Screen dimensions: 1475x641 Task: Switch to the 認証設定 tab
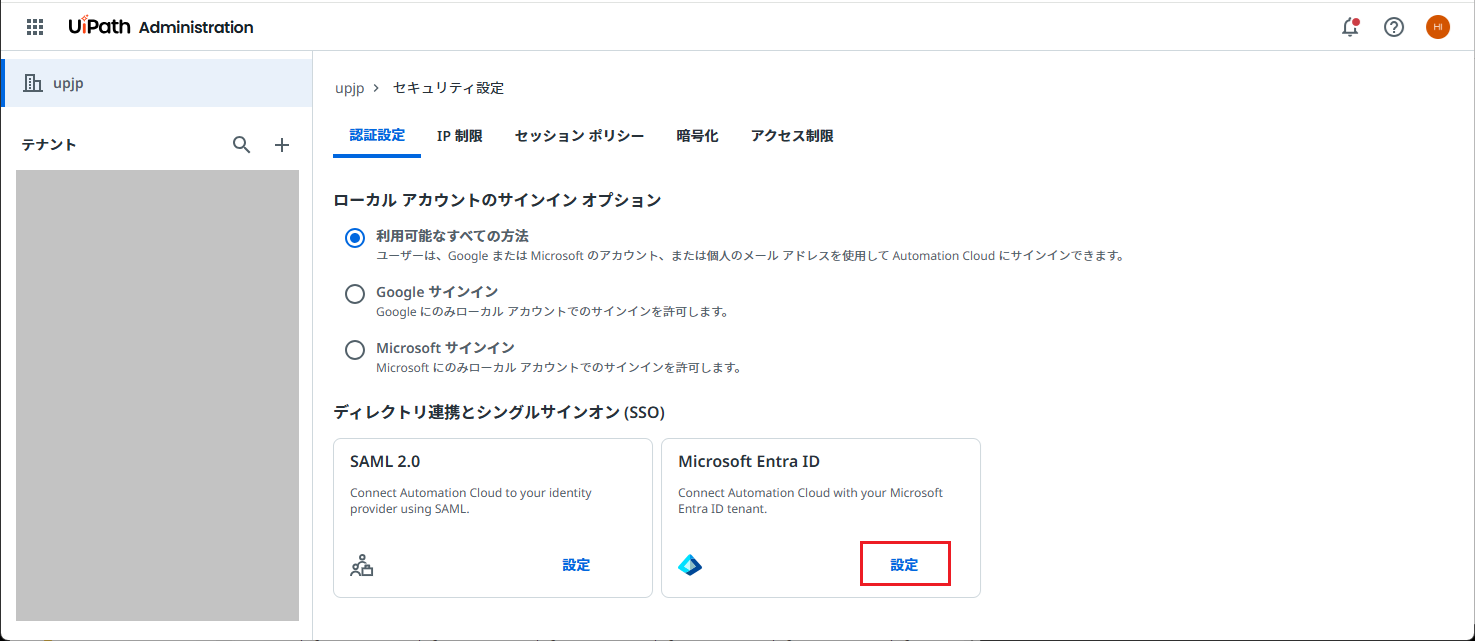[x=377, y=135]
